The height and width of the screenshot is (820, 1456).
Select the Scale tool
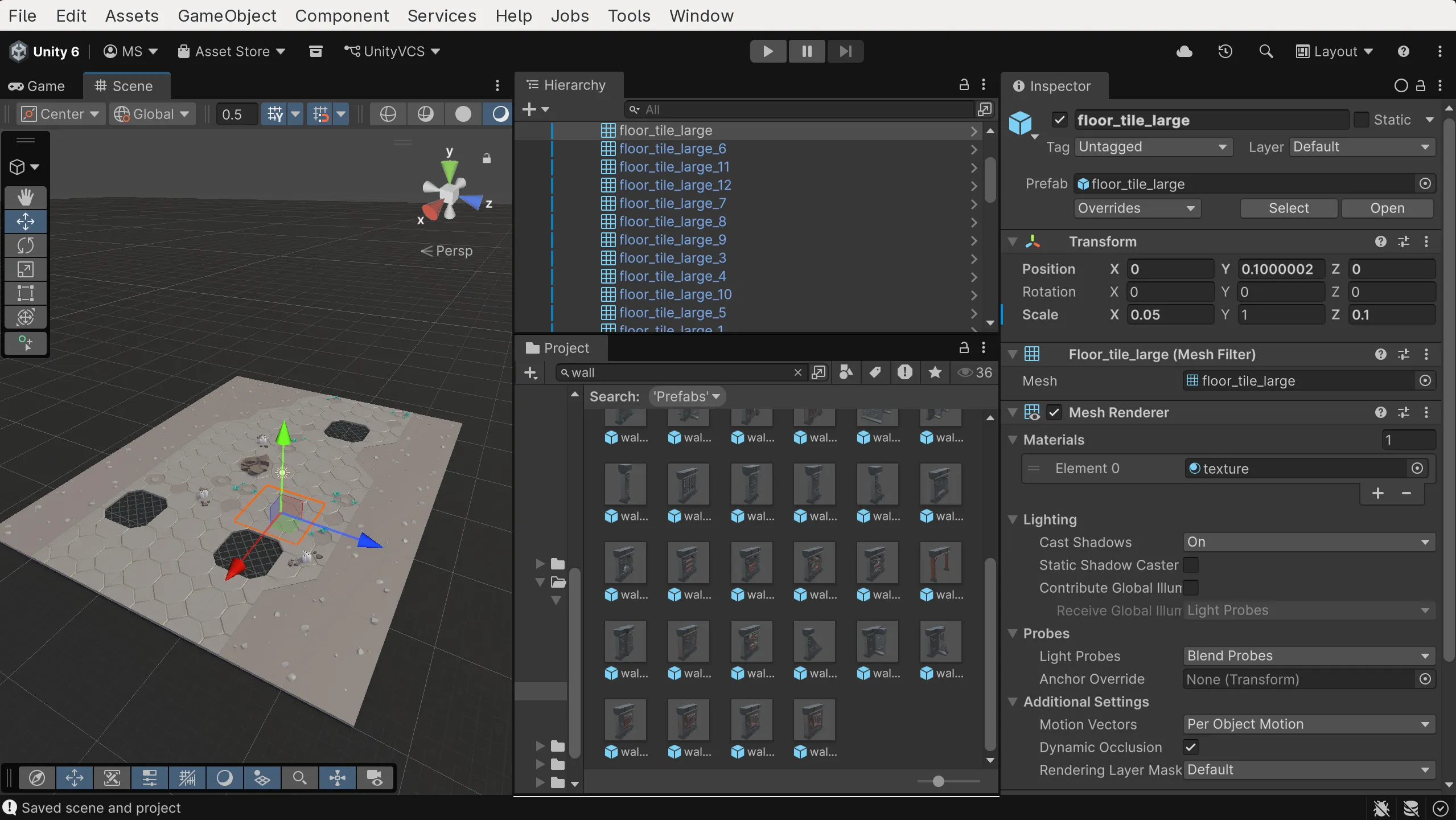pyautogui.click(x=25, y=269)
